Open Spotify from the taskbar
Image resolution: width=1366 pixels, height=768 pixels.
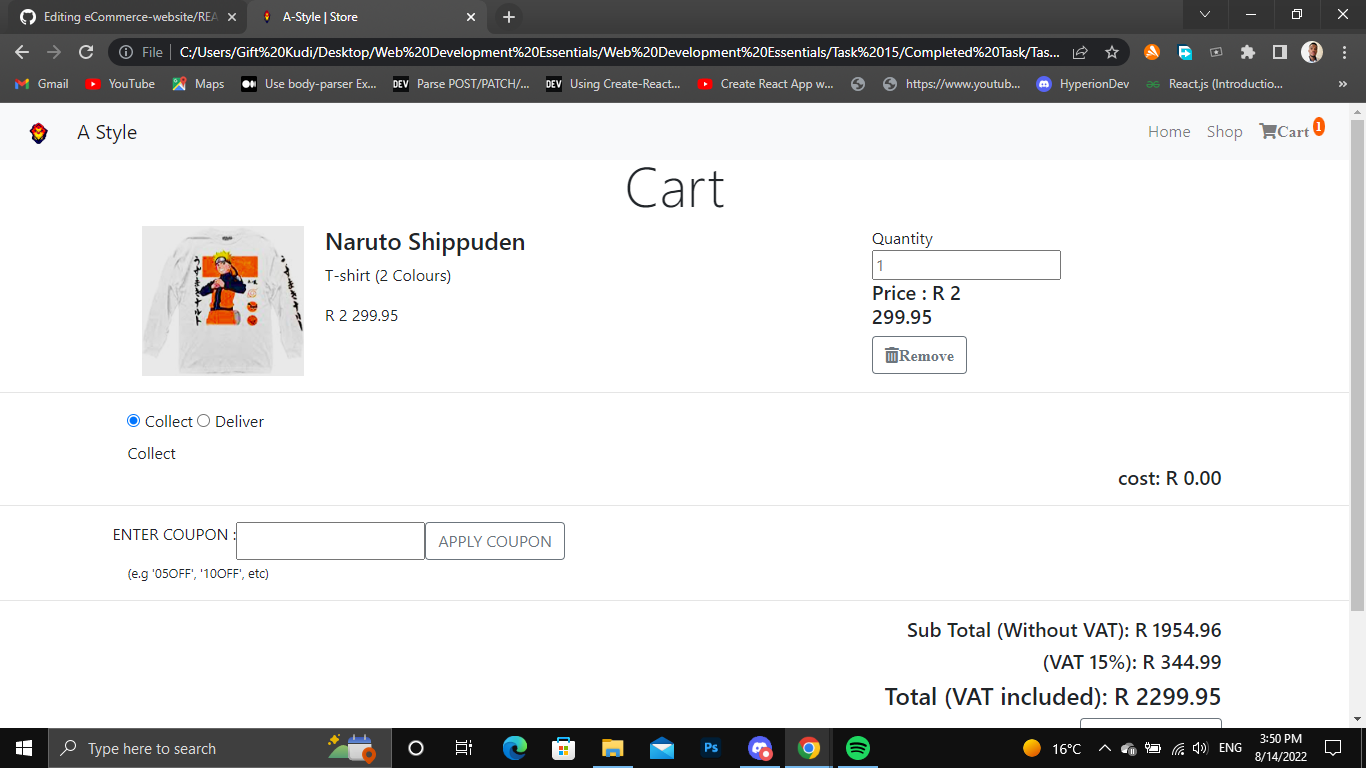click(x=857, y=748)
